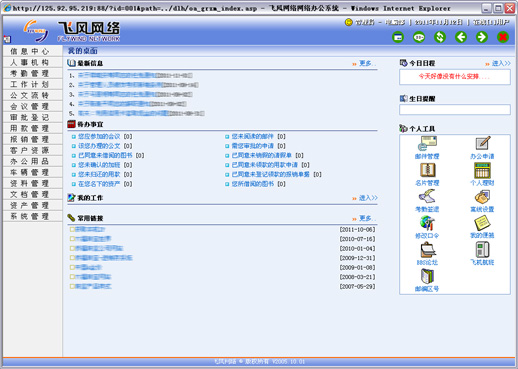Click the green refresh icon
This screenshot has height=369, width=518.
(x=440, y=37)
